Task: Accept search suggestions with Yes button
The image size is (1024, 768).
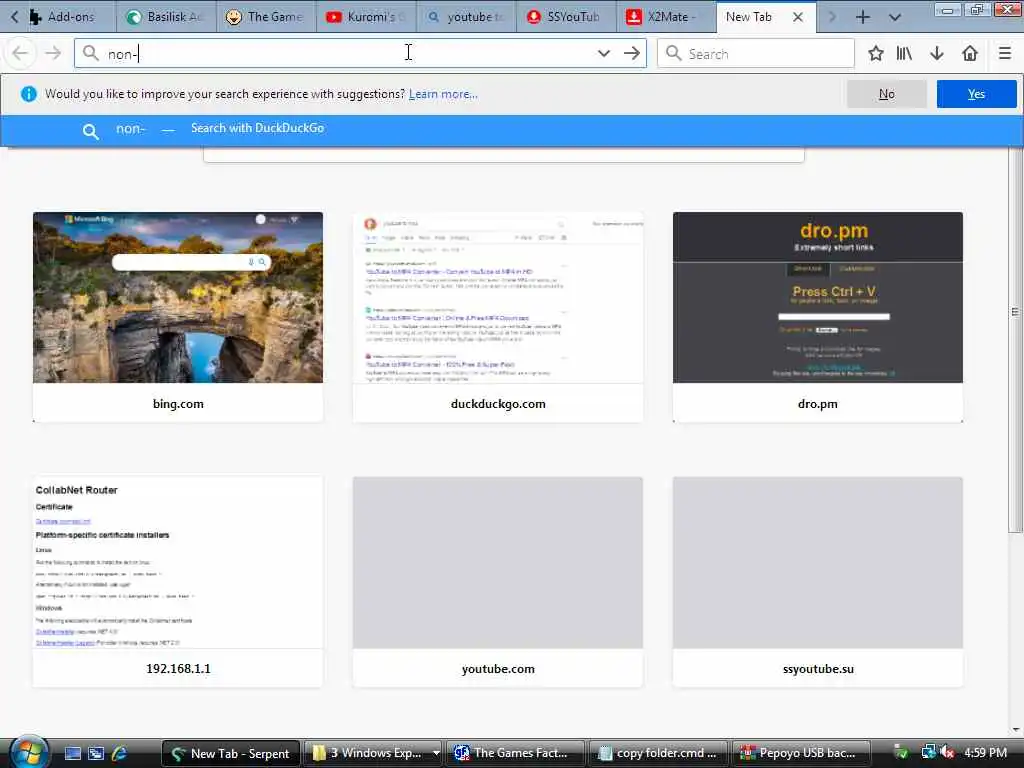Action: [976, 94]
